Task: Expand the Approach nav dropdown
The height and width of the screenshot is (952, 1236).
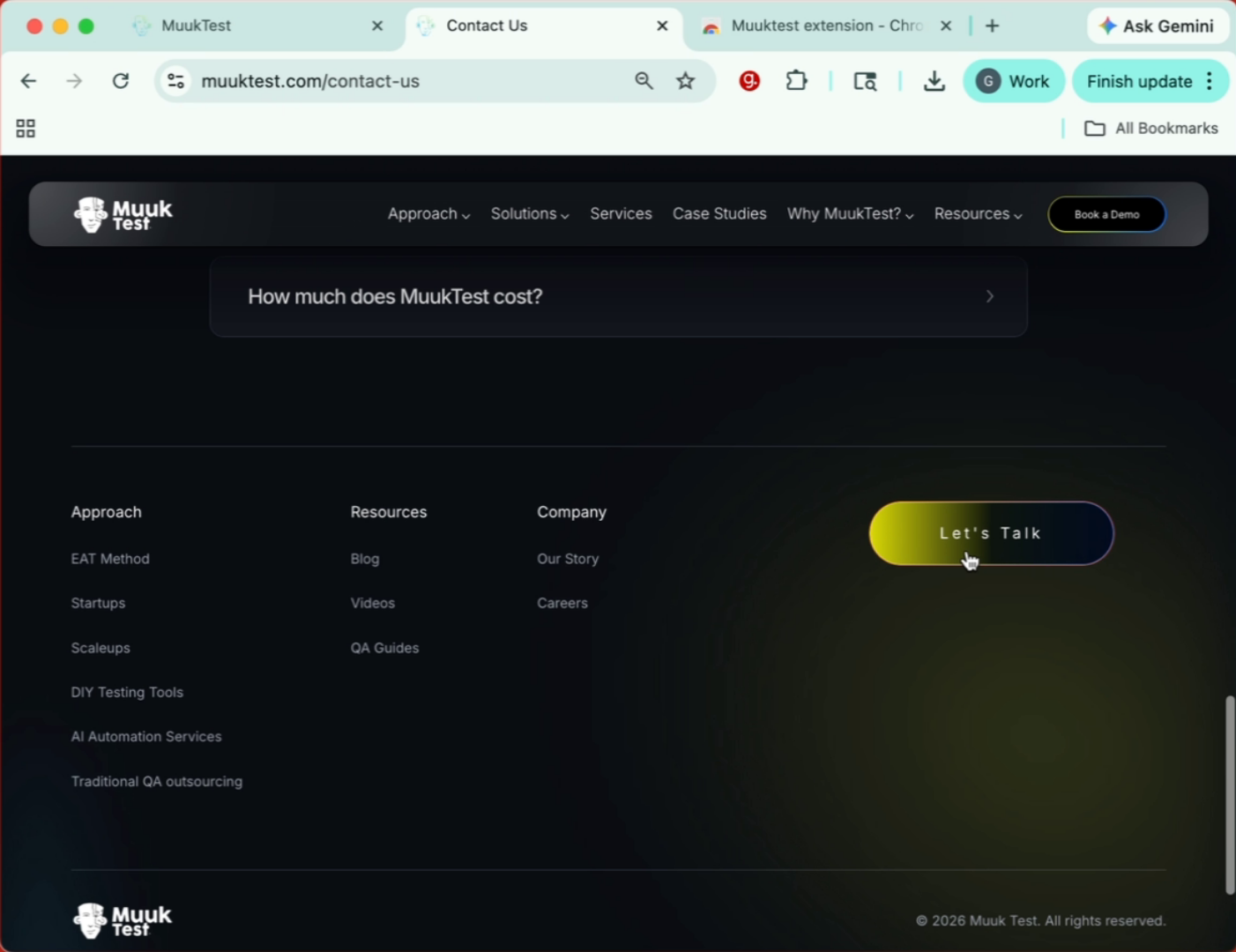Action: pyautogui.click(x=428, y=213)
